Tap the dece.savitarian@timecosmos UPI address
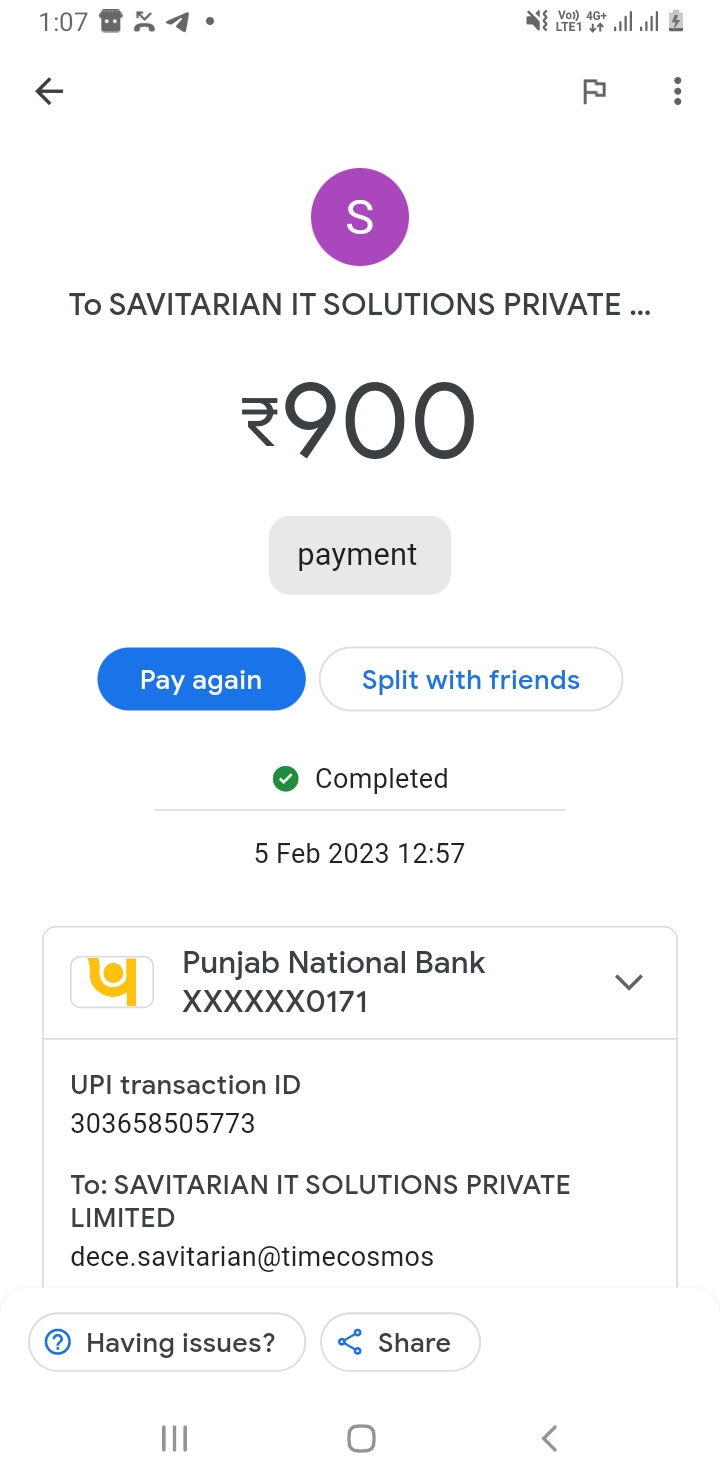 pyautogui.click(x=252, y=1256)
